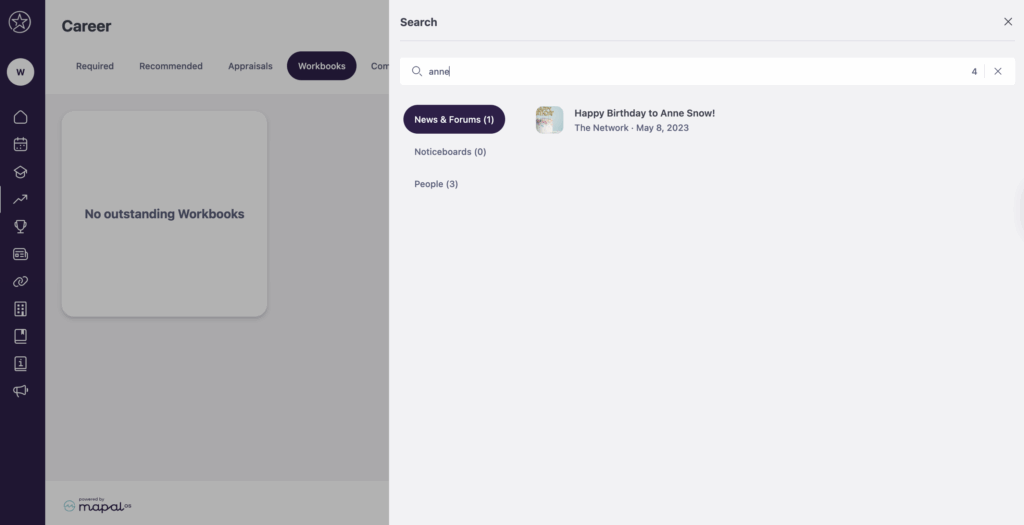Go to the Home icon in sidebar

[20, 117]
